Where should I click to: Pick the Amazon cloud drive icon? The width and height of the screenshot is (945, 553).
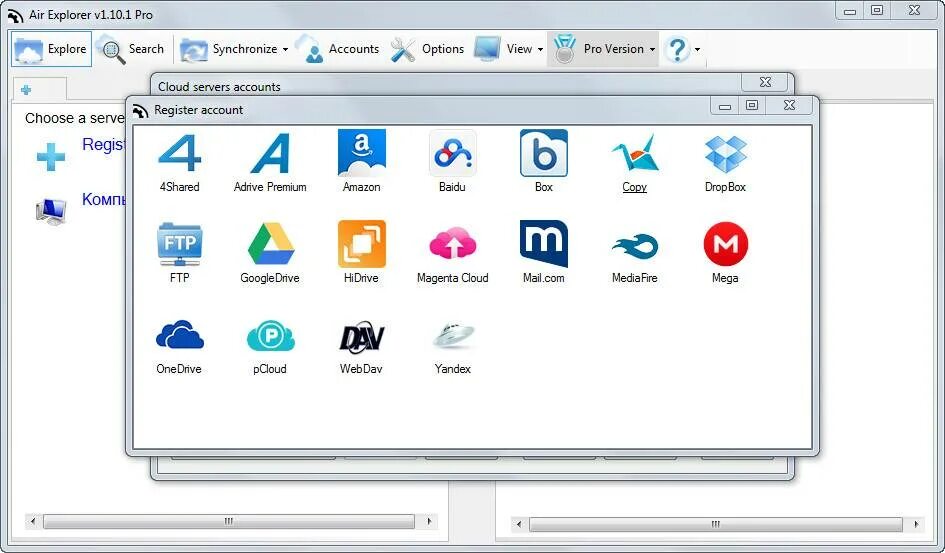(362, 153)
